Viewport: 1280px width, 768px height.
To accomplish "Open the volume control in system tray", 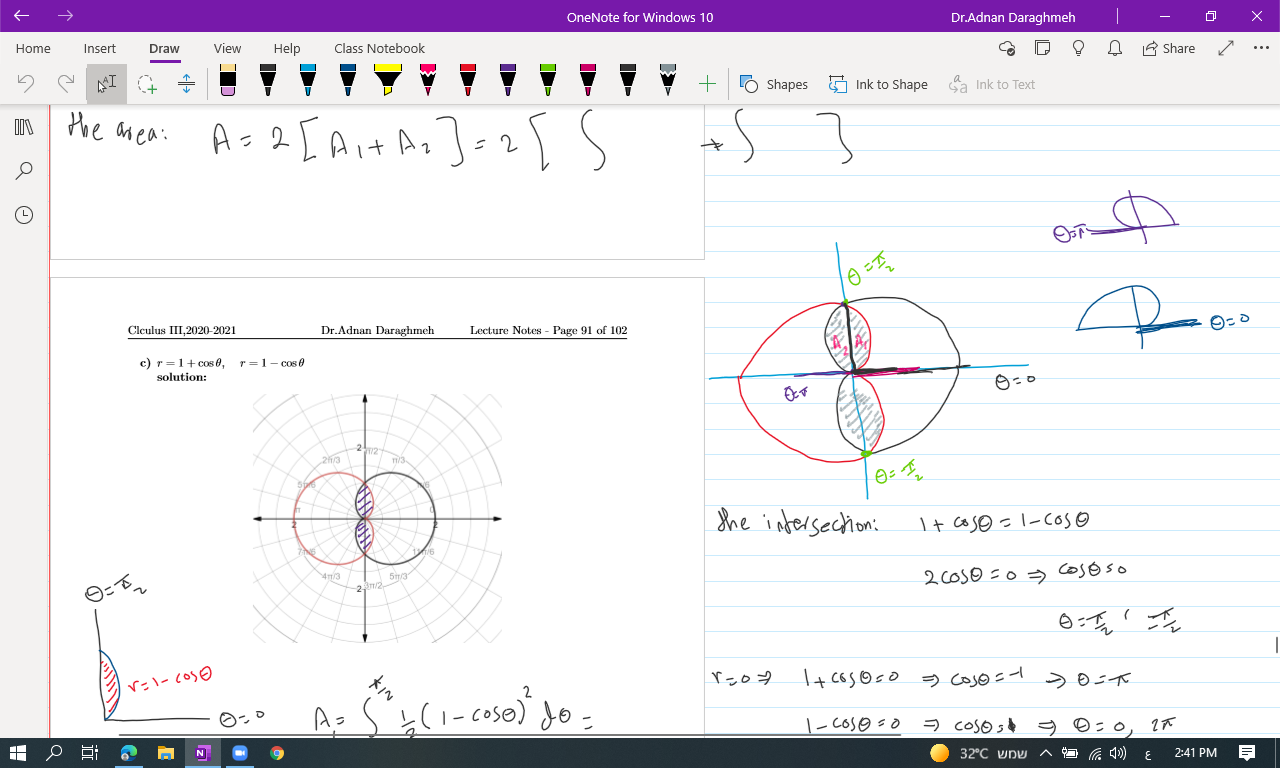I will [x=1117, y=753].
